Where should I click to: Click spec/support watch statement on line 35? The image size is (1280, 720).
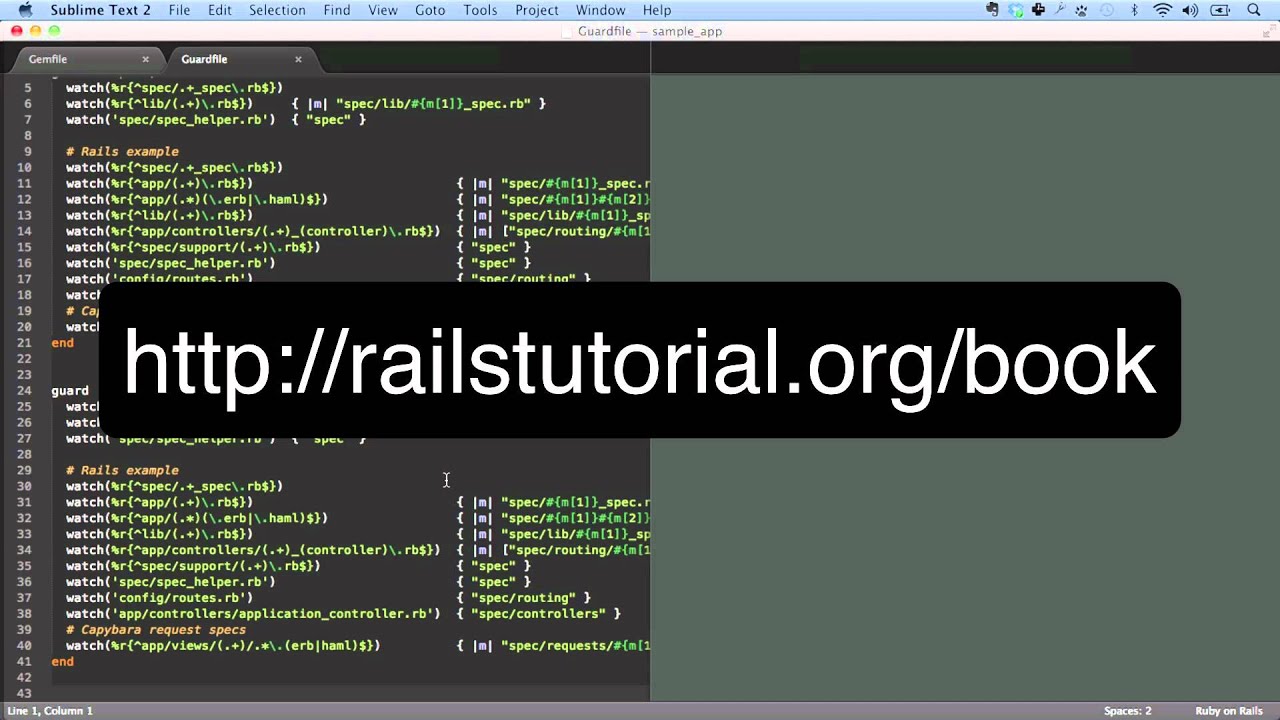193,566
